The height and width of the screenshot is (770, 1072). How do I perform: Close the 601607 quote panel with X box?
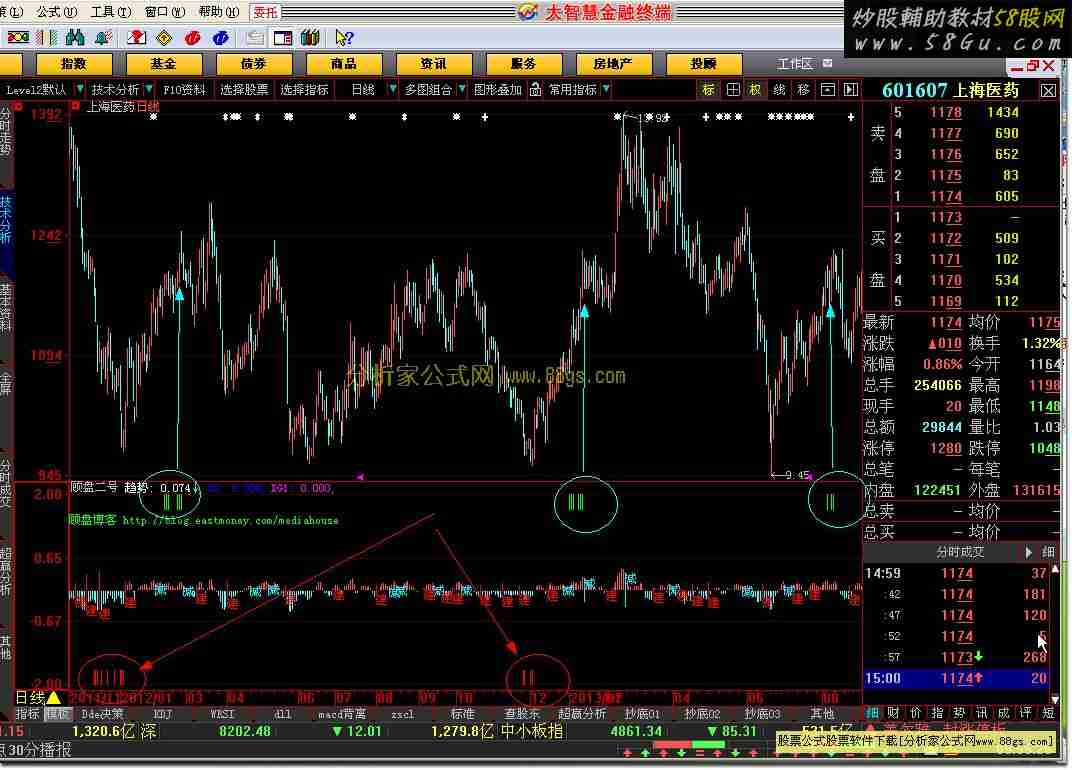pos(1047,90)
